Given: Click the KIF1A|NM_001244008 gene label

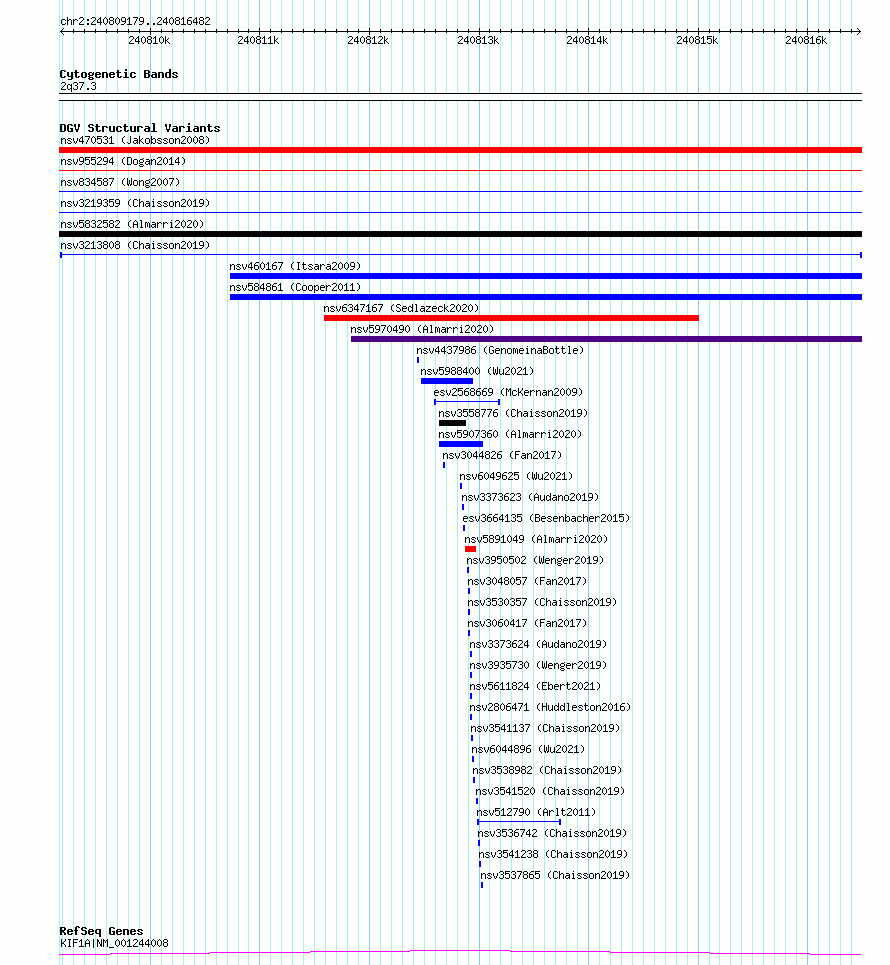Looking at the screenshot, I should point(114,943).
